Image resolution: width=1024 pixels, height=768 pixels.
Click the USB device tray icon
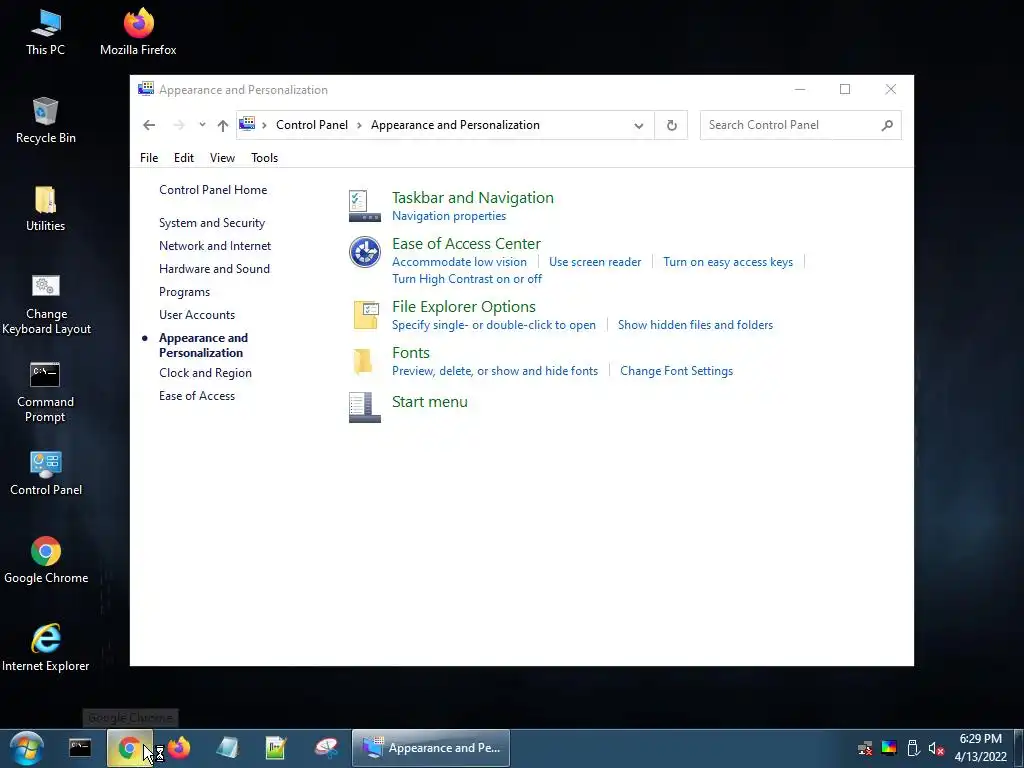pyautogui.click(x=913, y=748)
